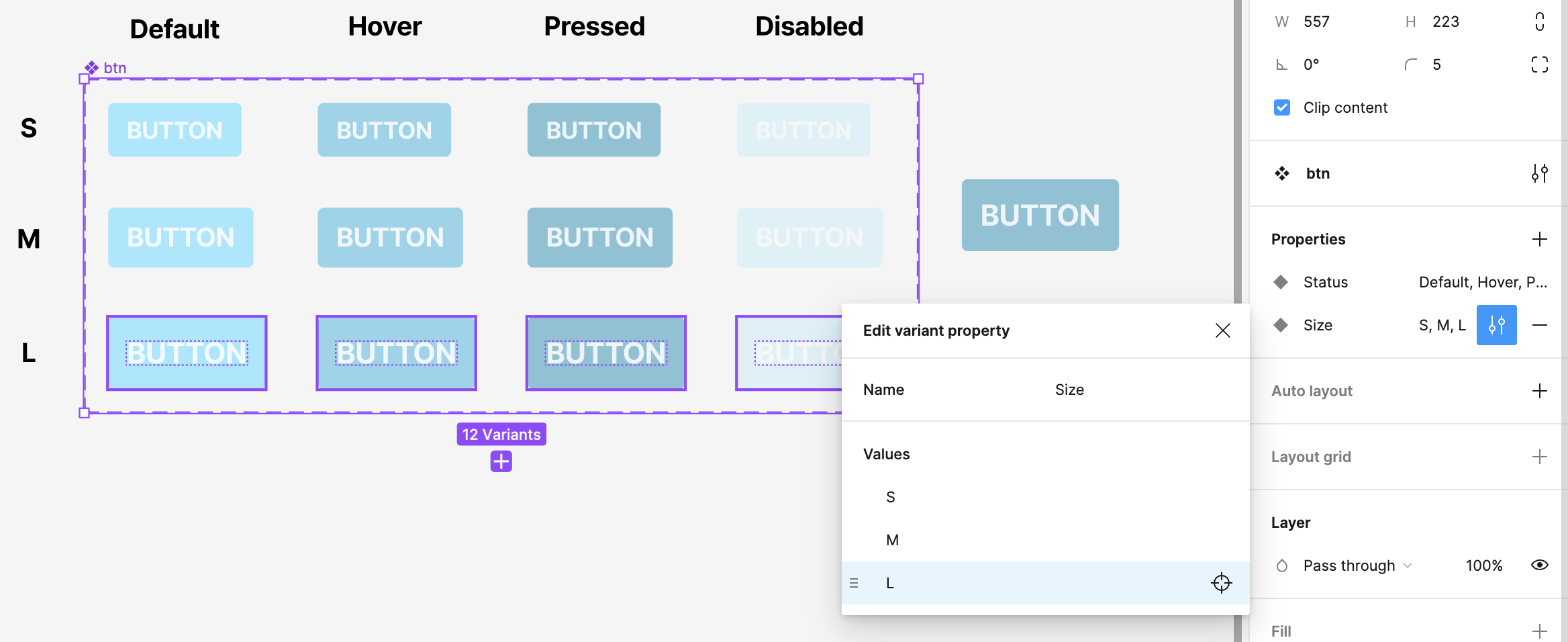Uncheck the Clip content checkbox
Viewport: 1568px width, 642px height.
(x=1282, y=107)
